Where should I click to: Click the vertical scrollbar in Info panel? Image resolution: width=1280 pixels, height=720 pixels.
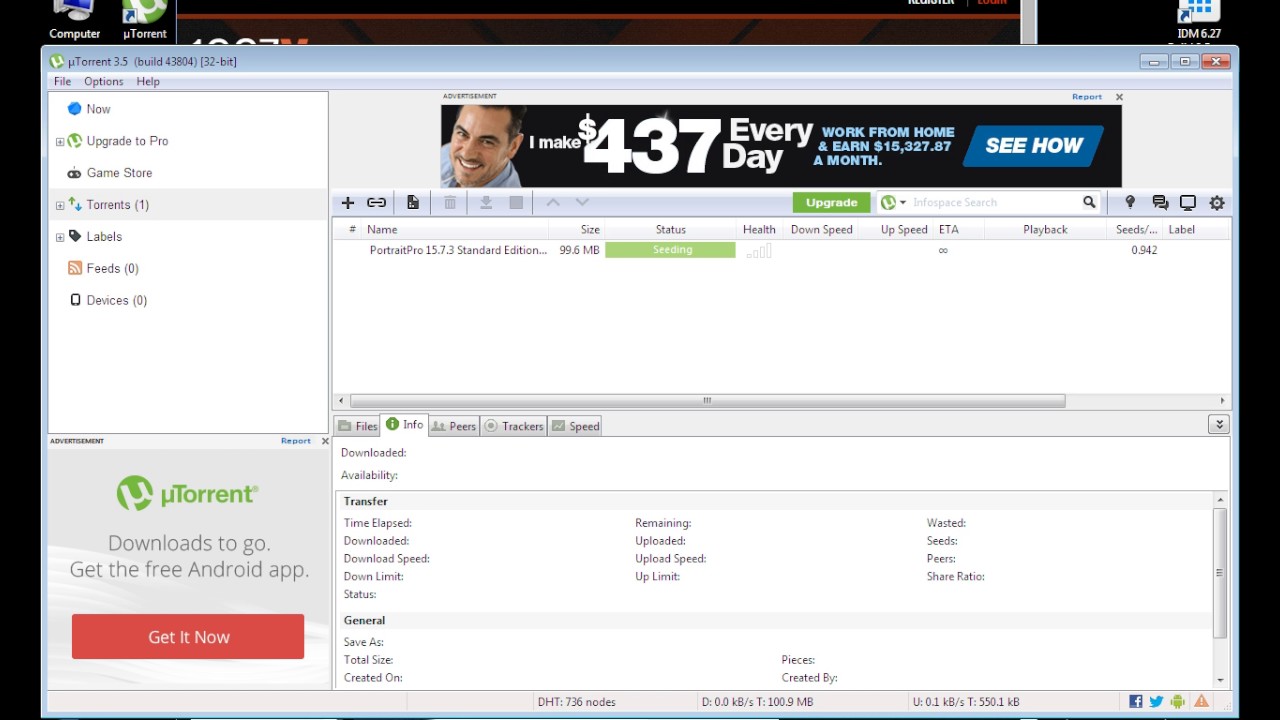[x=1220, y=573]
